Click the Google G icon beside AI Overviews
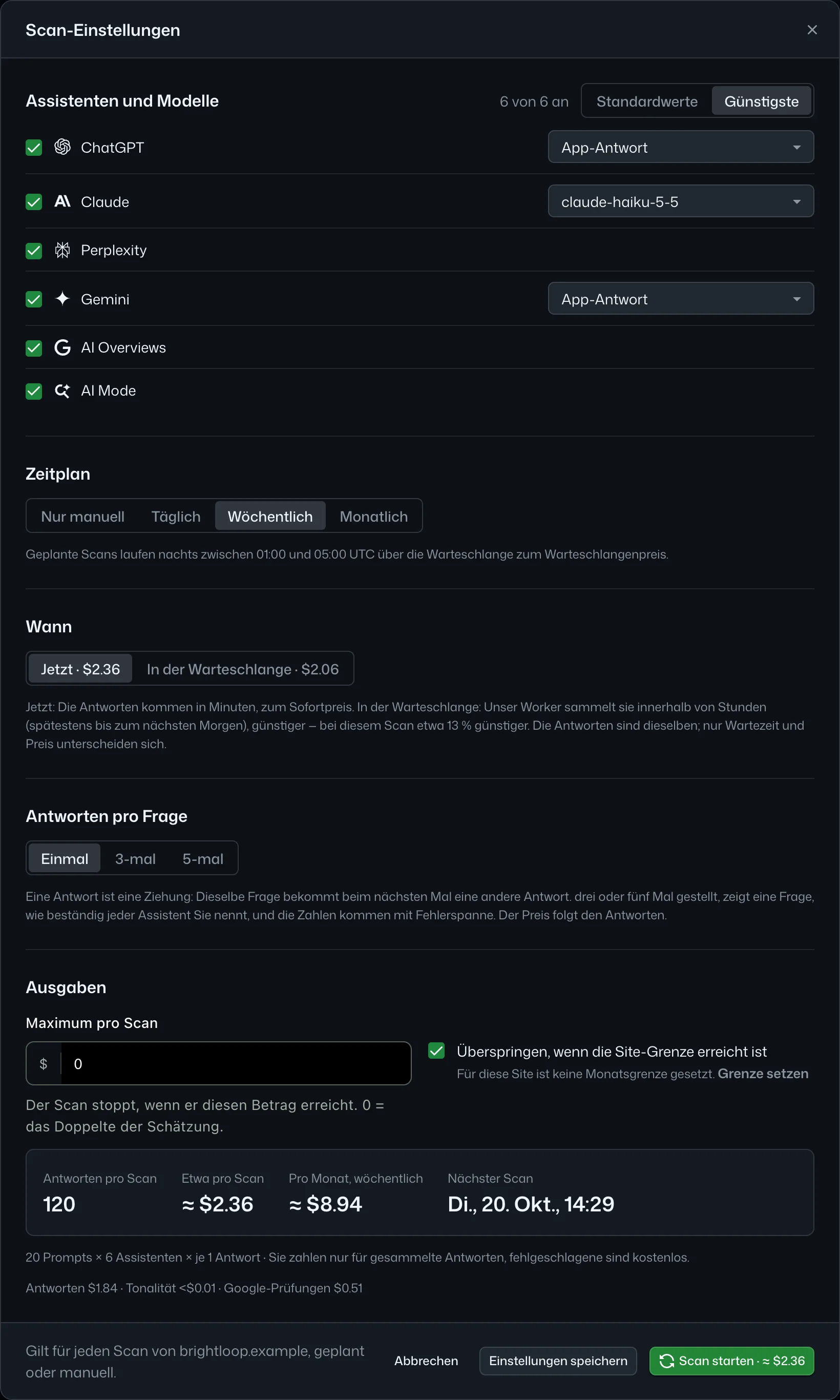Viewport: 840px width, 1400px height. pyautogui.click(x=62, y=348)
